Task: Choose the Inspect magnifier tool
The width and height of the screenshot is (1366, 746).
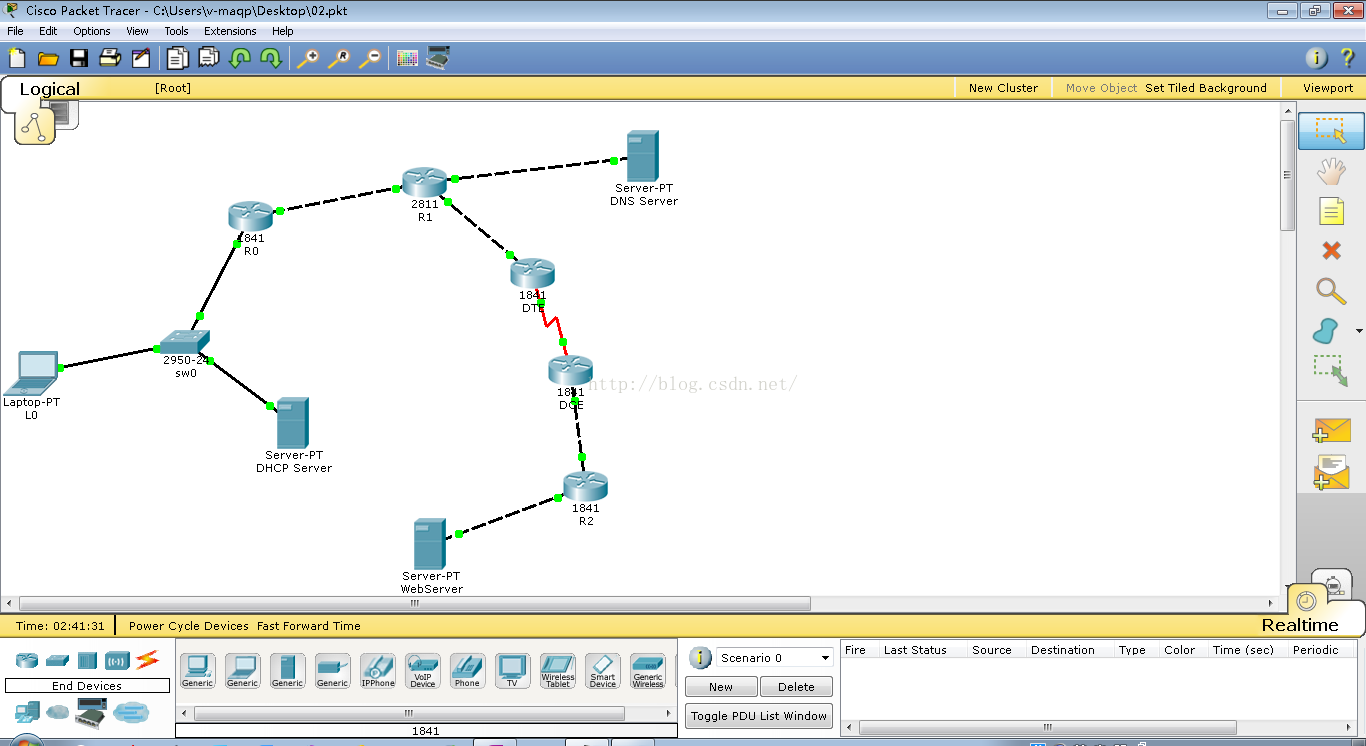Action: (1331, 291)
